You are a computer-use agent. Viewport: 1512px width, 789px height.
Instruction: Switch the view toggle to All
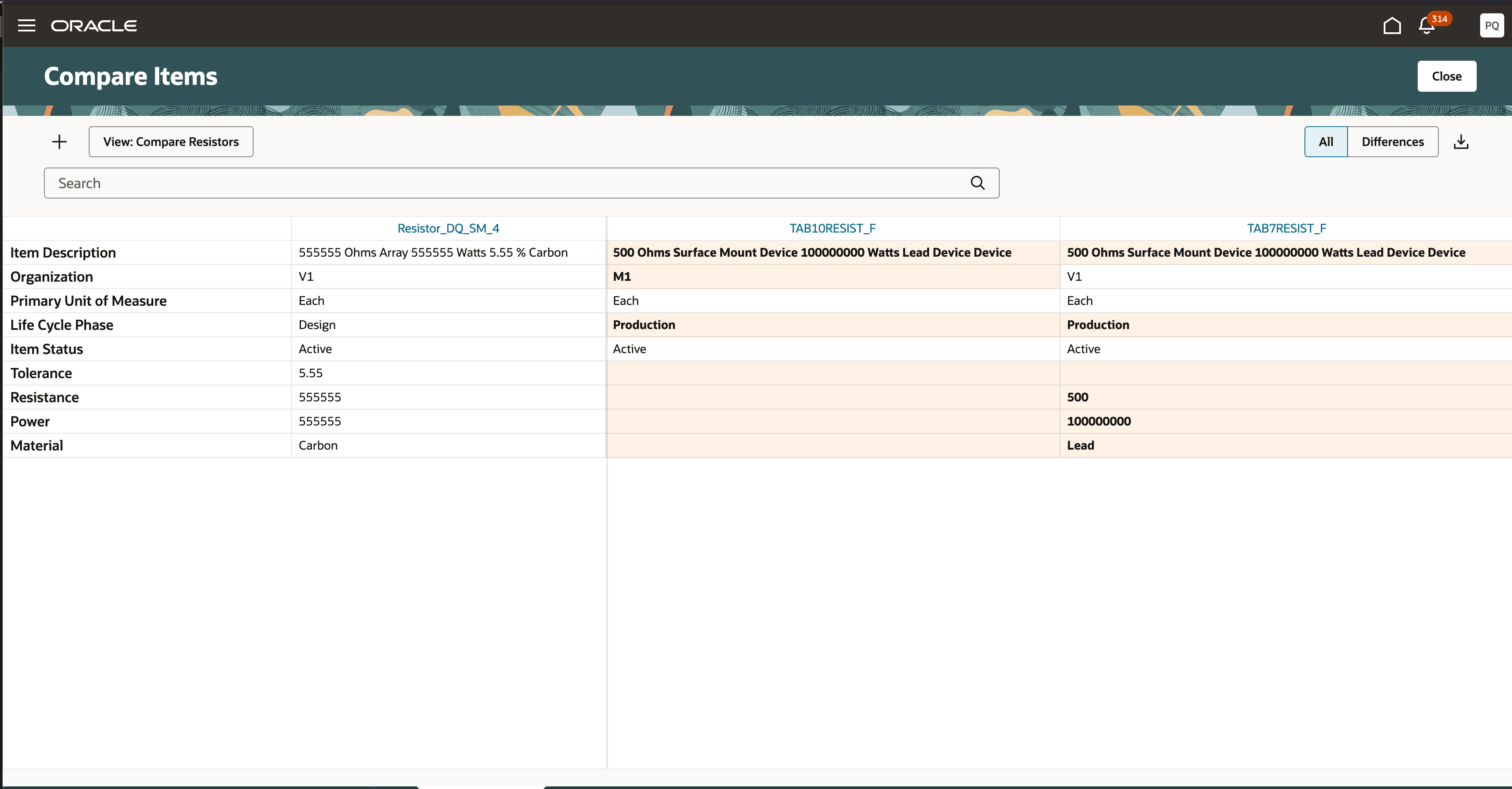[1325, 142]
